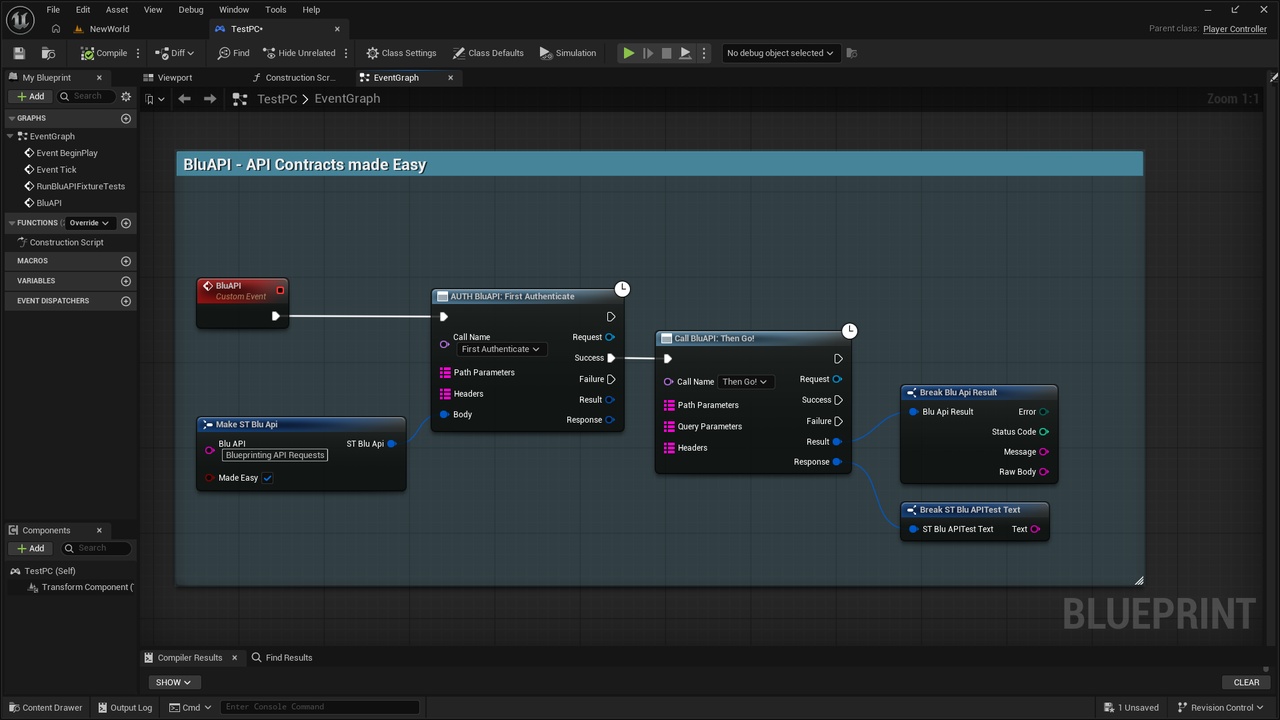
Task: Click the Frame skip advance icon
Action: pos(647,53)
